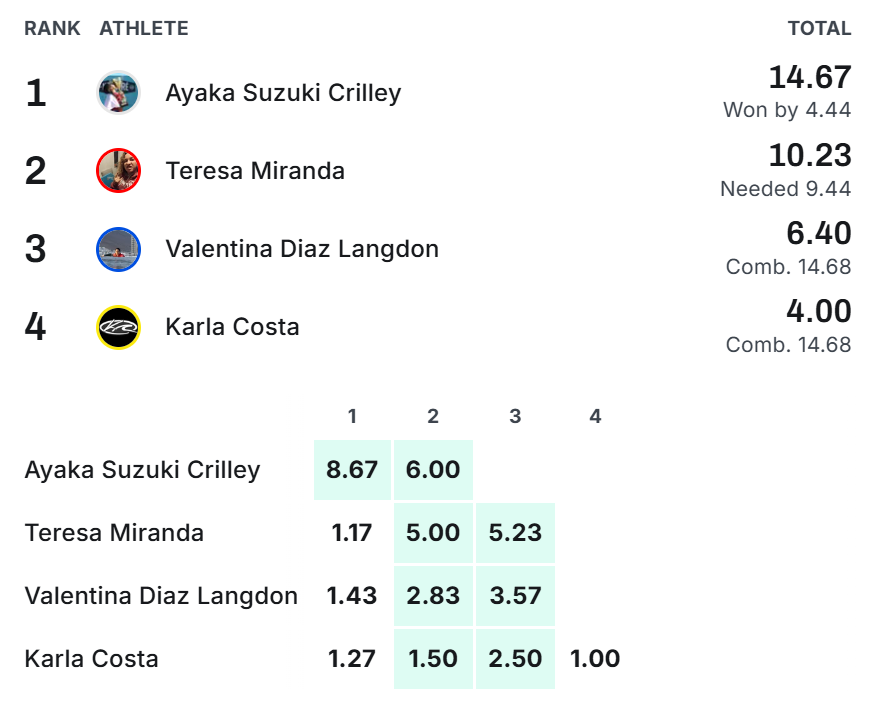Image resolution: width=874 pixels, height=721 pixels.
Task: Click Karla Costa's yellow-ringed logo avatar
Action: coord(118,327)
